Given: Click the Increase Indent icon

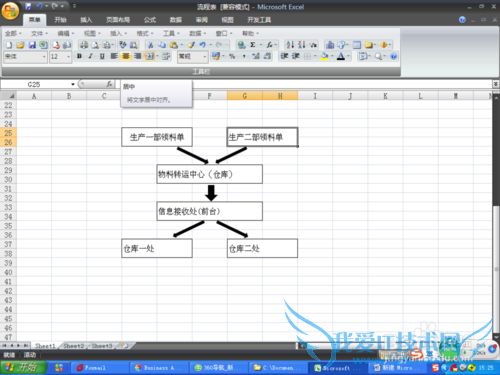Looking at the screenshot, I should coord(296,56).
